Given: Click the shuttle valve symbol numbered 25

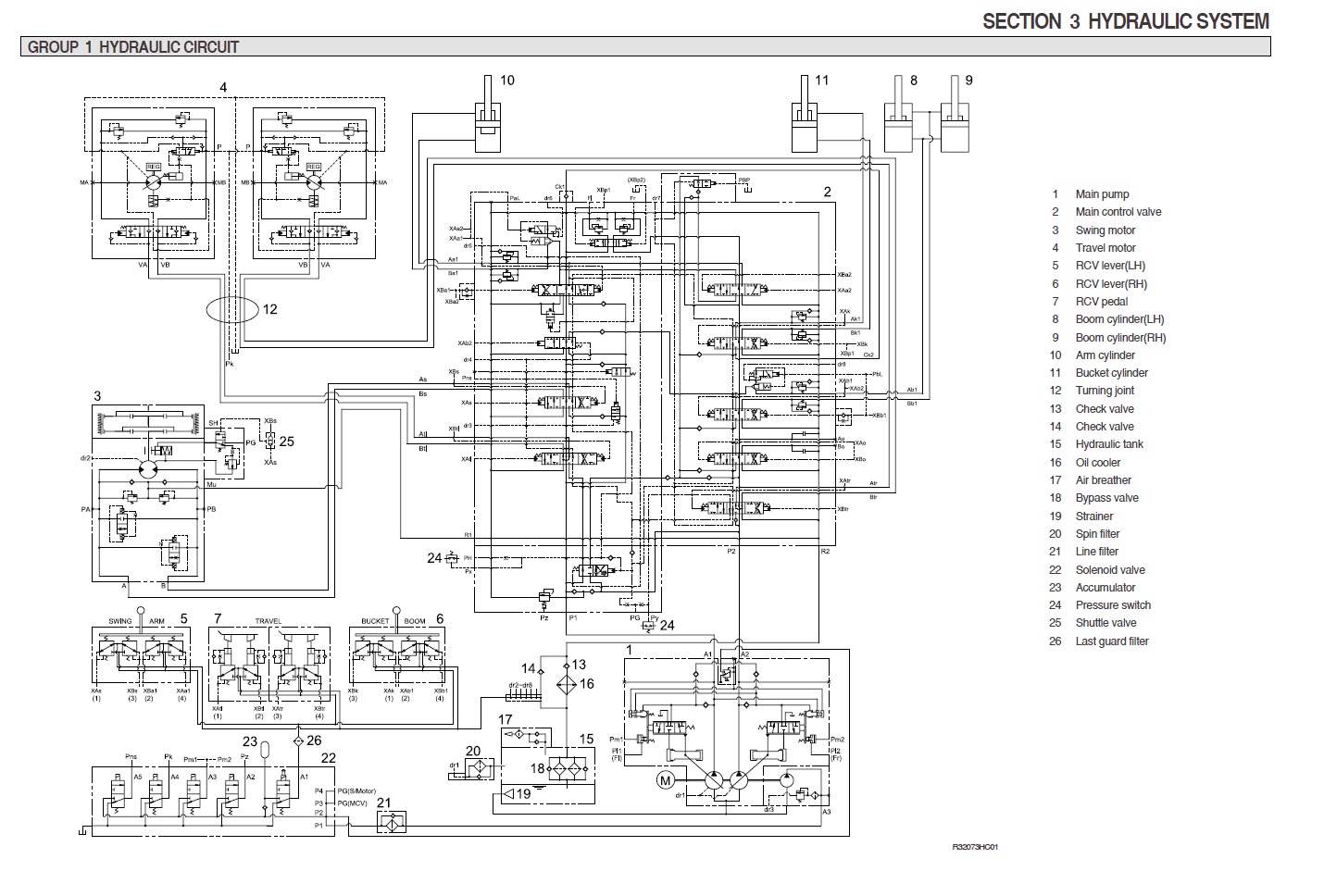Looking at the screenshot, I should tap(269, 441).
